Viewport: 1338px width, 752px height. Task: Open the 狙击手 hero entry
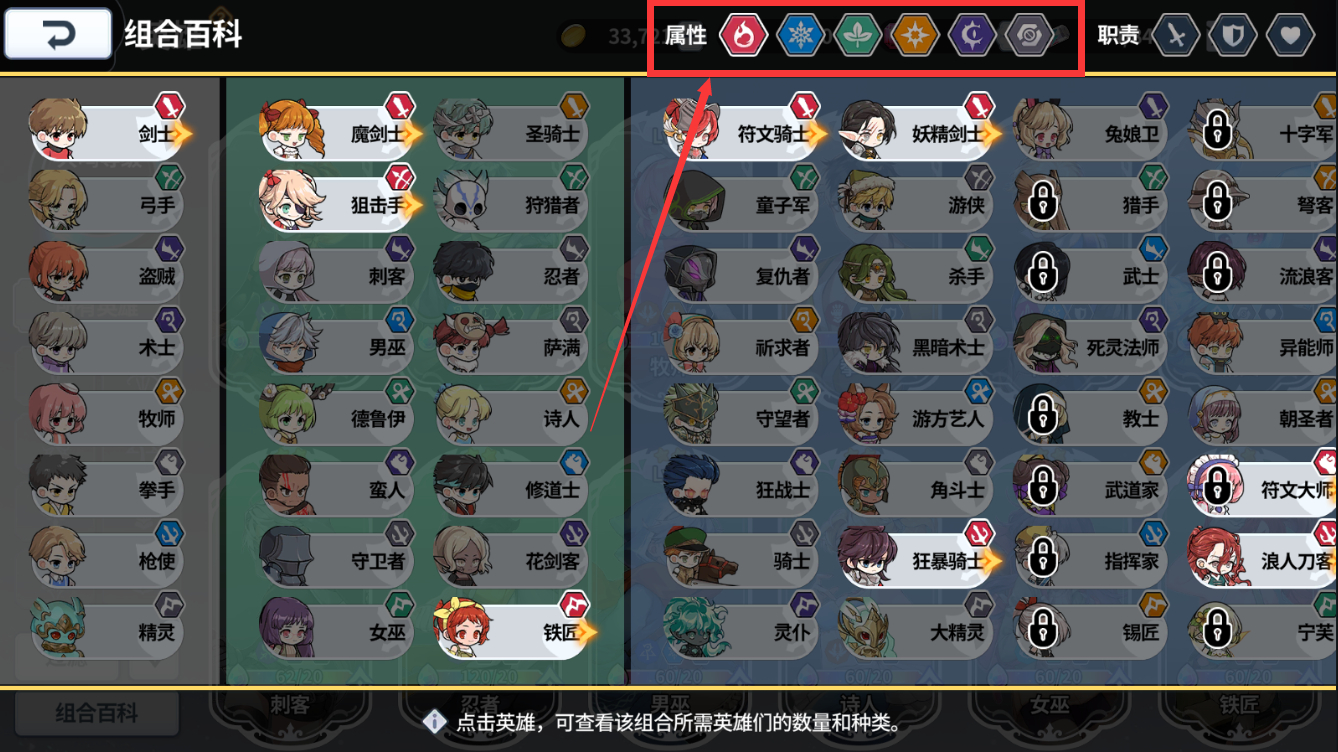340,204
